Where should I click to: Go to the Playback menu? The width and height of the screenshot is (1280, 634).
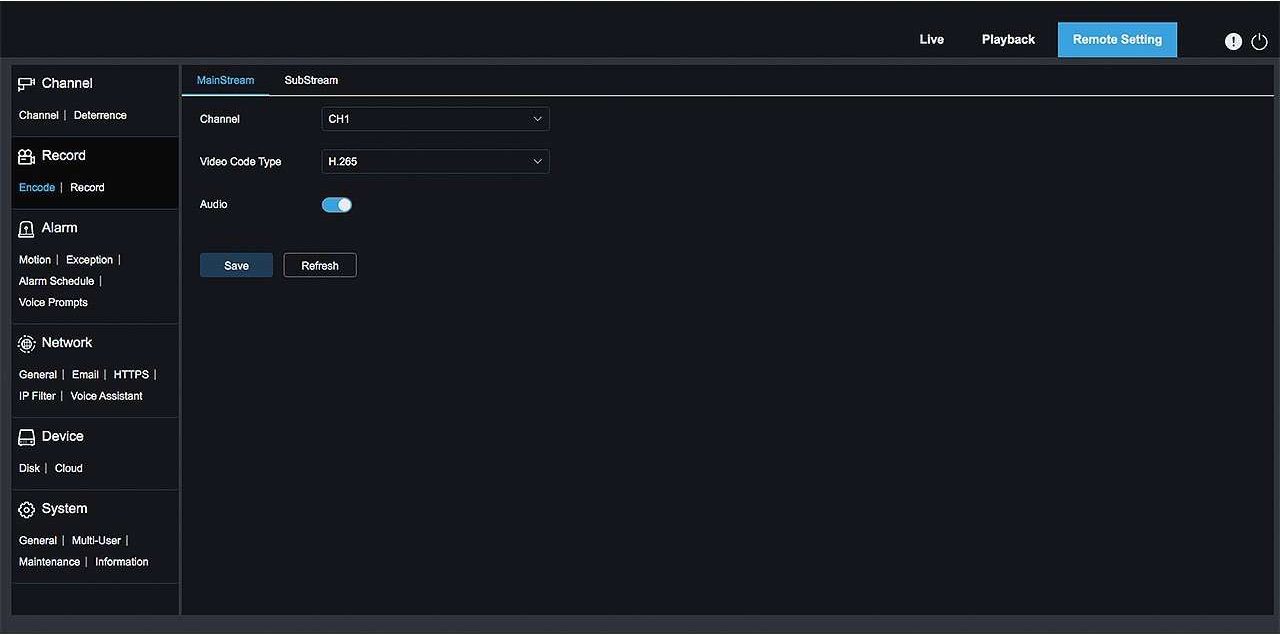(1008, 39)
